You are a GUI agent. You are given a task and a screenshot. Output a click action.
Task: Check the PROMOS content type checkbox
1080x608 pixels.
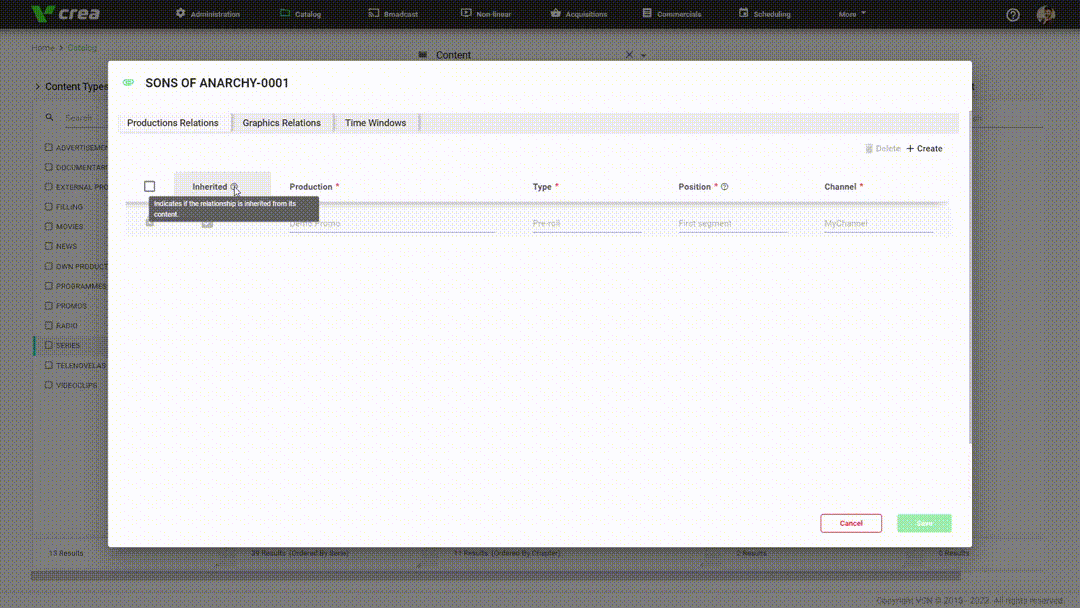49,306
